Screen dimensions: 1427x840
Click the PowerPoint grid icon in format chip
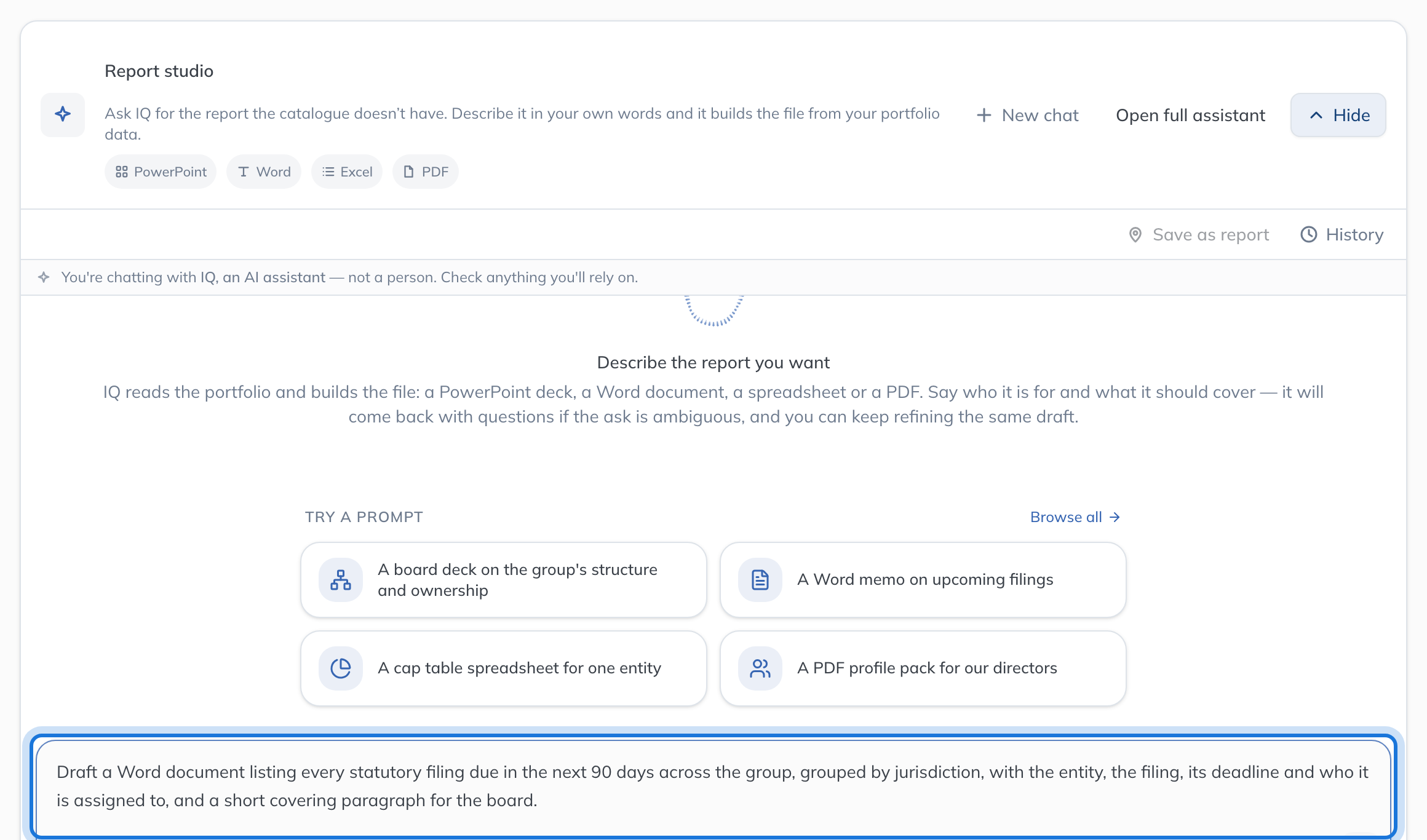pyautogui.click(x=122, y=172)
